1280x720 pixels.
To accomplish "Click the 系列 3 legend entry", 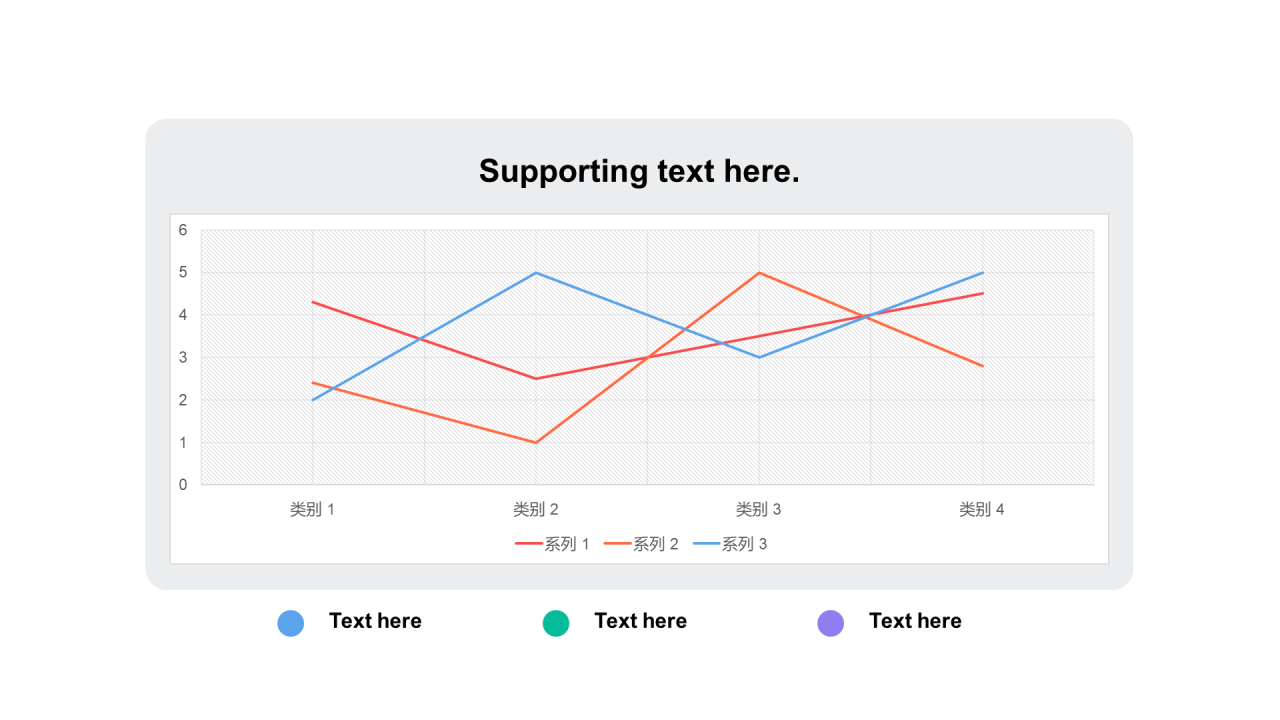I will [x=730, y=544].
